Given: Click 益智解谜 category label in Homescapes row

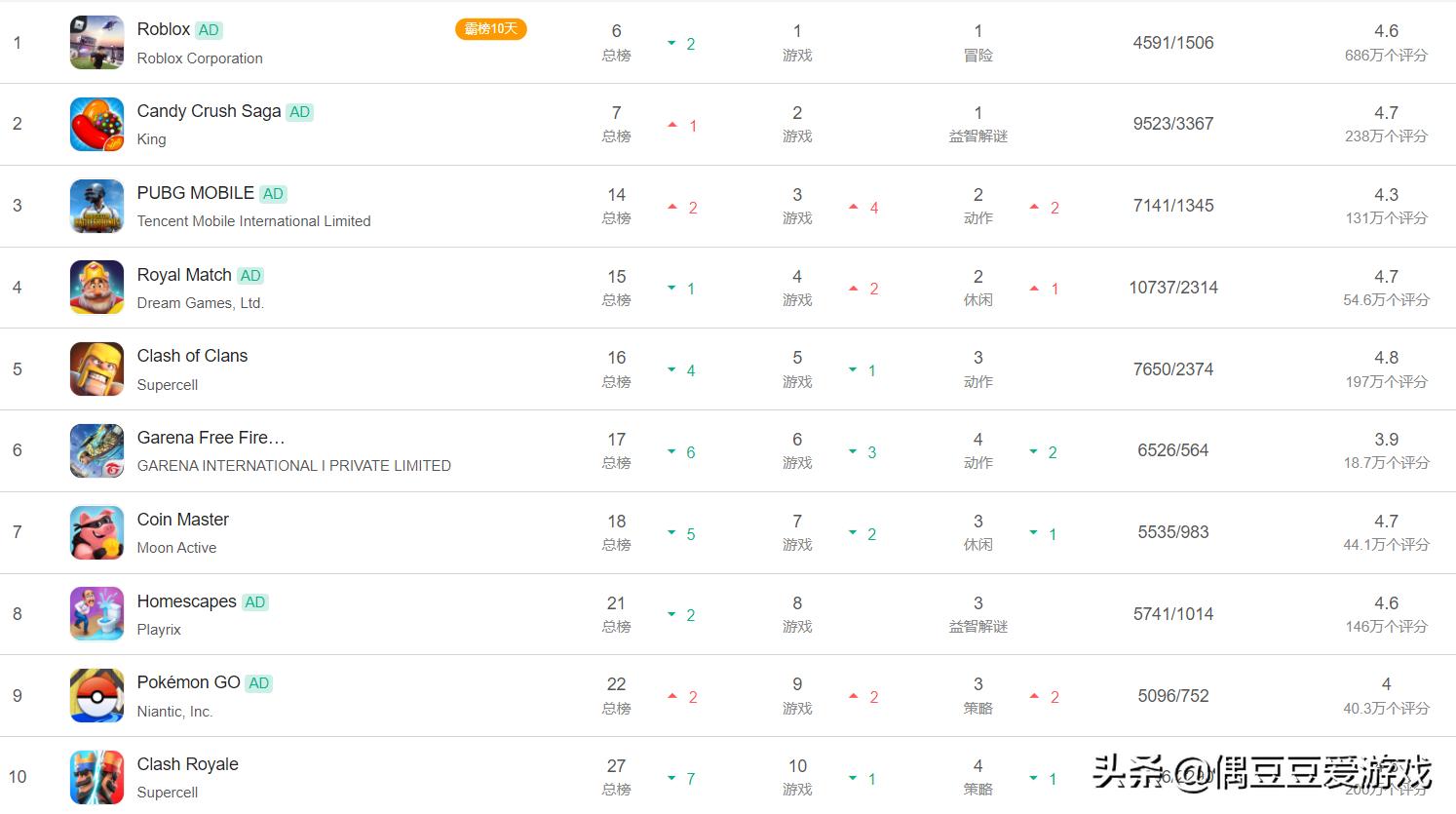Looking at the screenshot, I should pos(978,627).
